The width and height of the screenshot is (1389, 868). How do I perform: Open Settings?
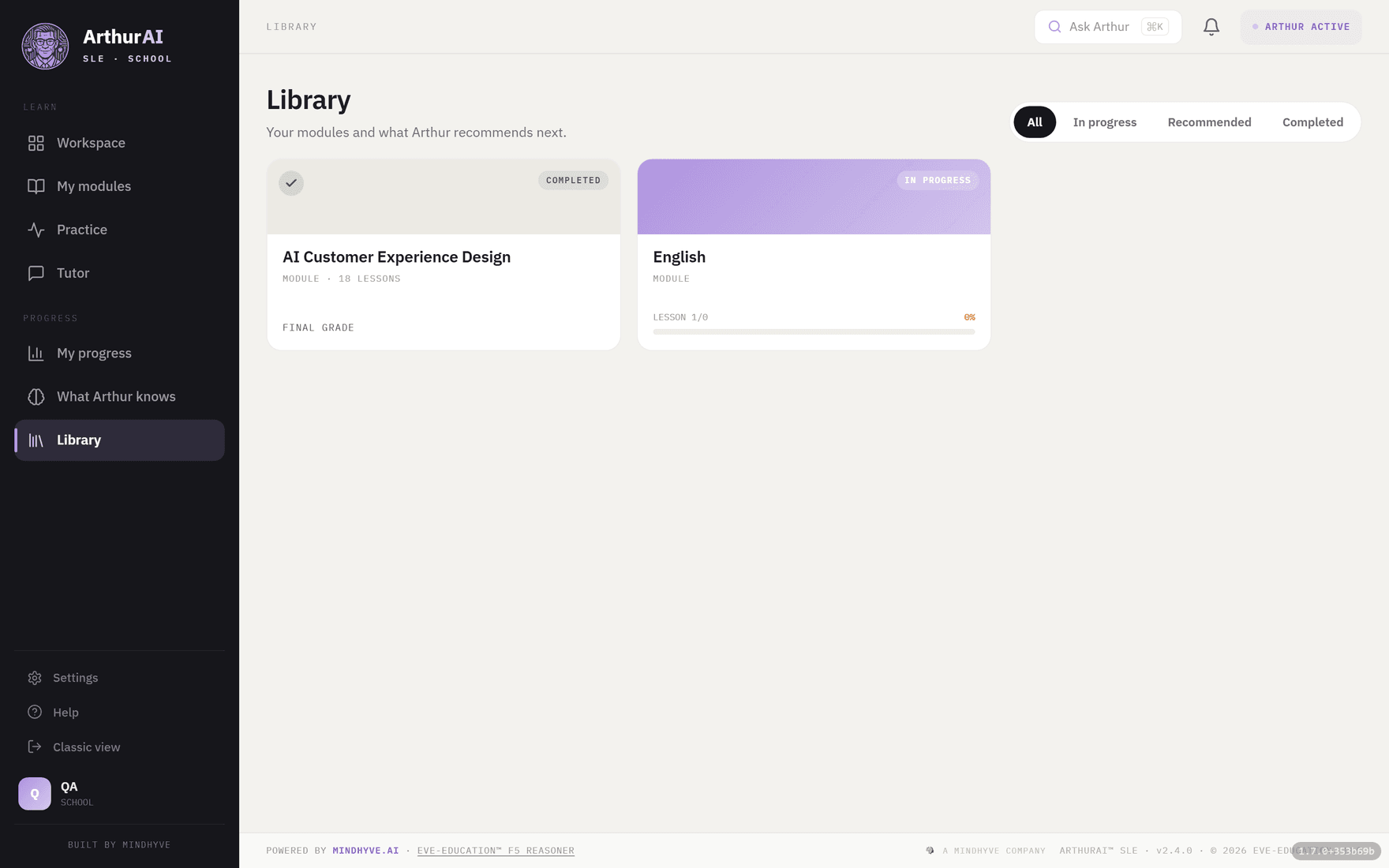click(120, 678)
